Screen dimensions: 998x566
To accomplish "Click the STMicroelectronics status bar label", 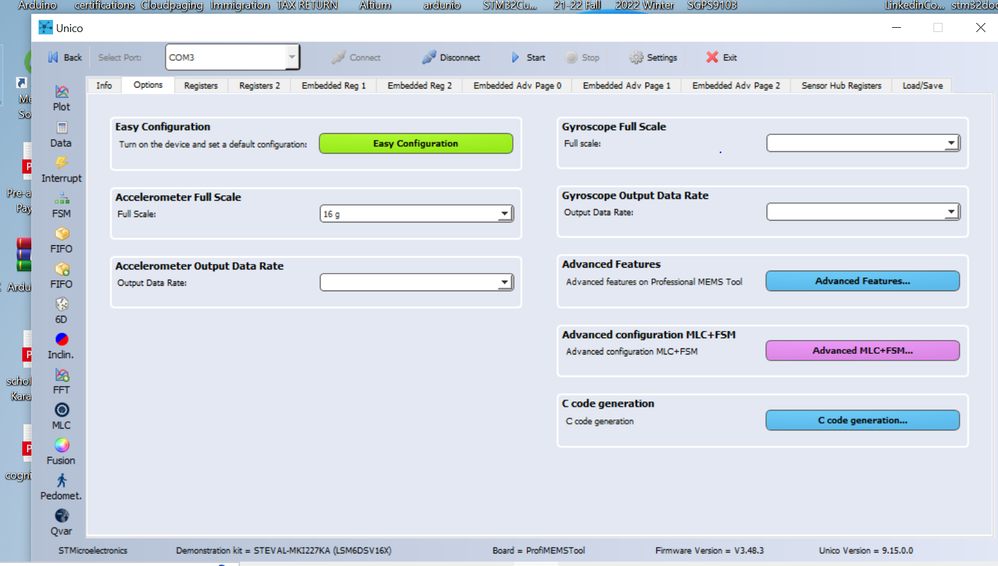I will [93, 551].
